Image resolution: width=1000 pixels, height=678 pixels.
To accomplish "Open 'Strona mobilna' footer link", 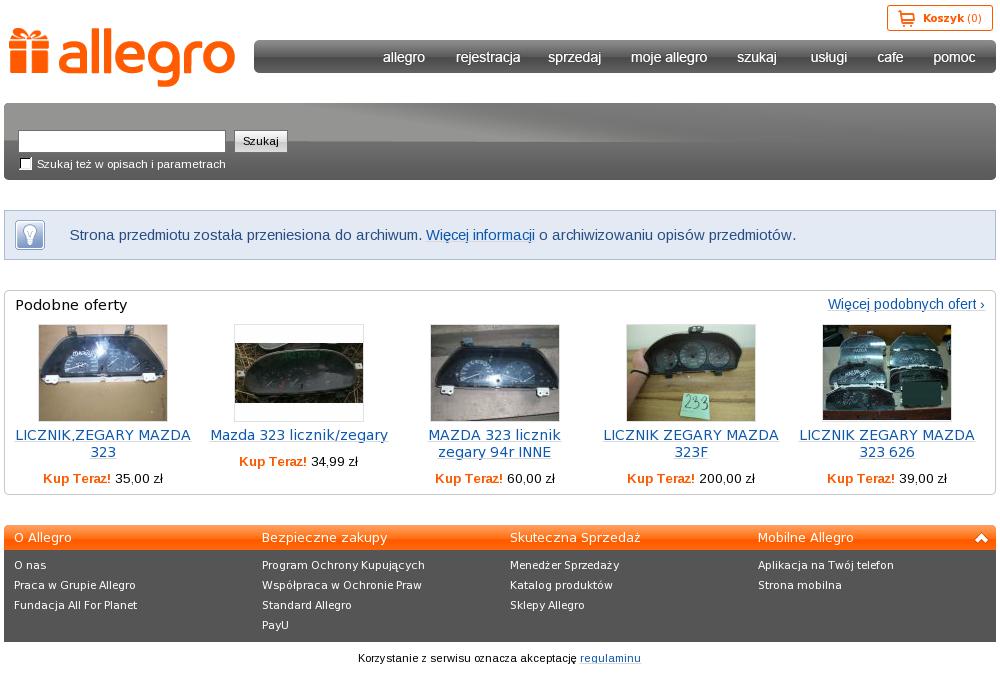I will 800,585.
